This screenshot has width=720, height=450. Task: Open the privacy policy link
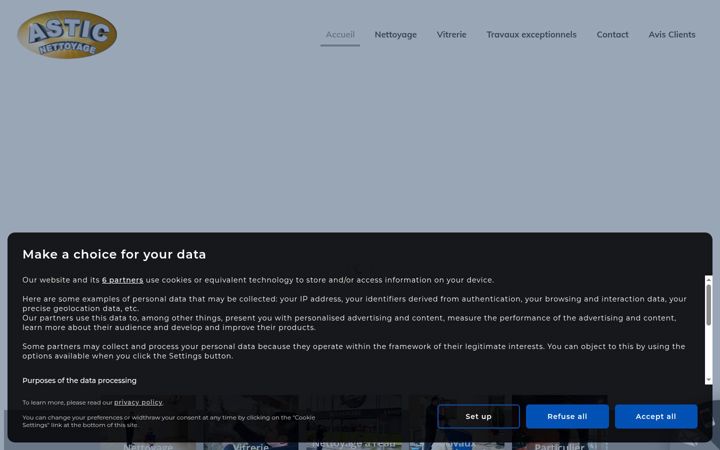tap(138, 402)
